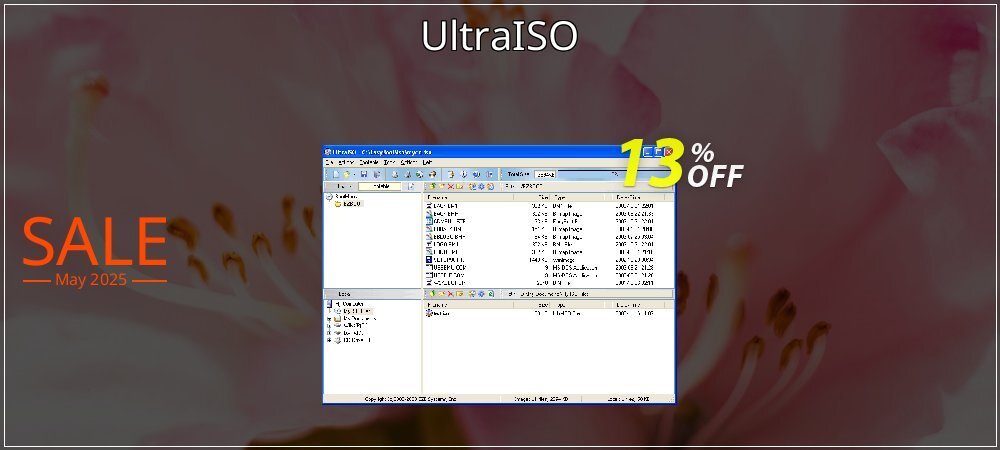This screenshot has width=1000, height=450.
Task: Expand the Open icon's dropdown arrow
Action: click(355, 174)
